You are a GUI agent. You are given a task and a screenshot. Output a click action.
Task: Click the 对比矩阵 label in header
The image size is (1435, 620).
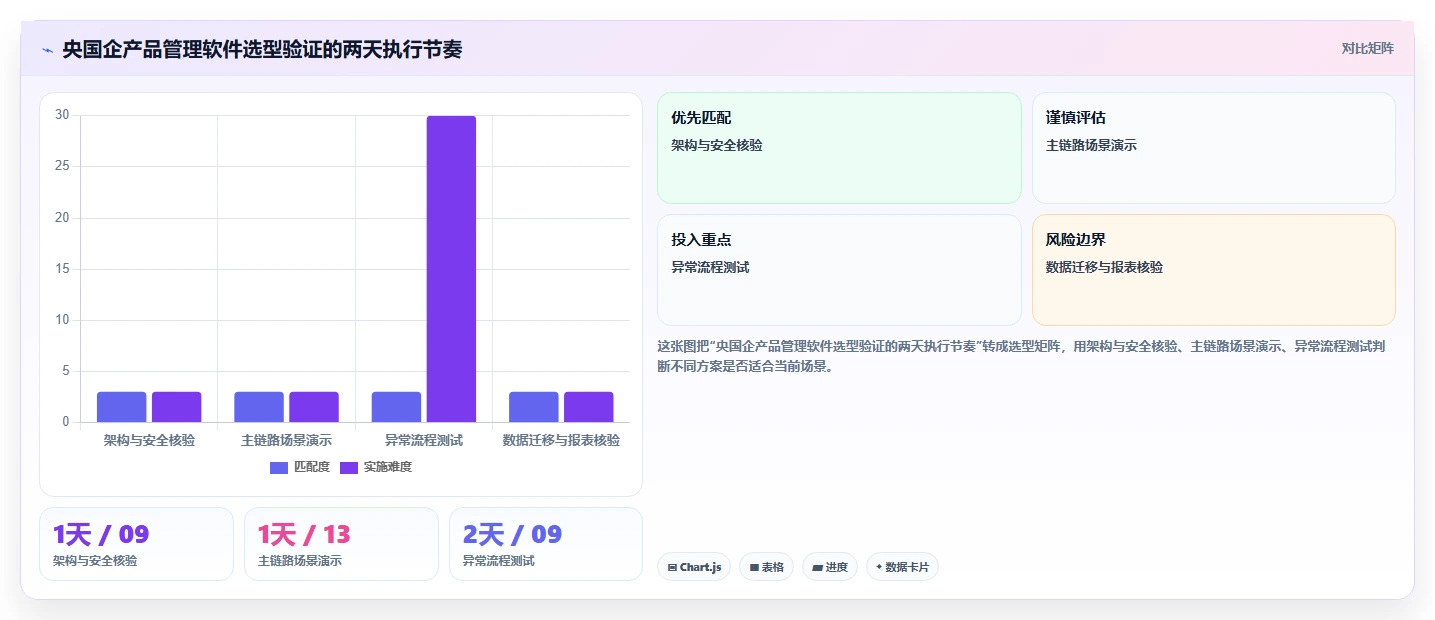click(x=1367, y=48)
